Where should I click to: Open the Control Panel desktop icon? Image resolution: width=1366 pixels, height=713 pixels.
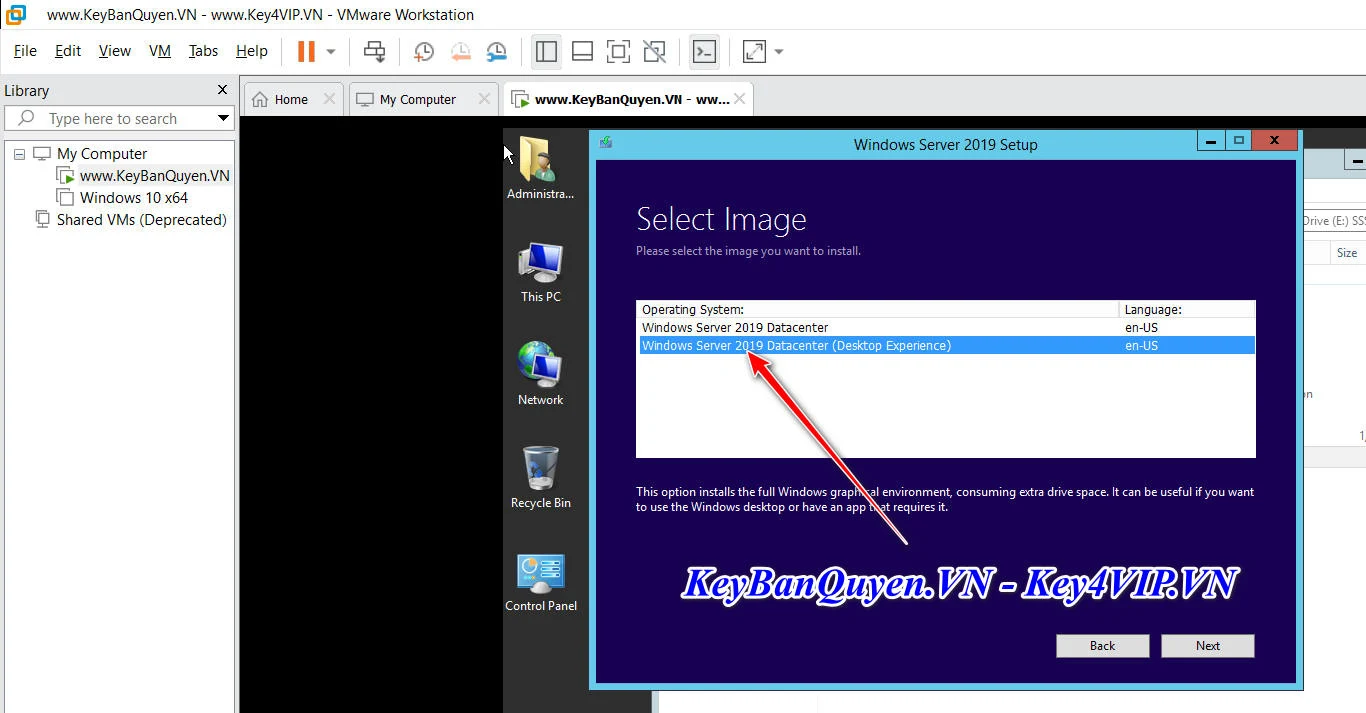pos(540,582)
